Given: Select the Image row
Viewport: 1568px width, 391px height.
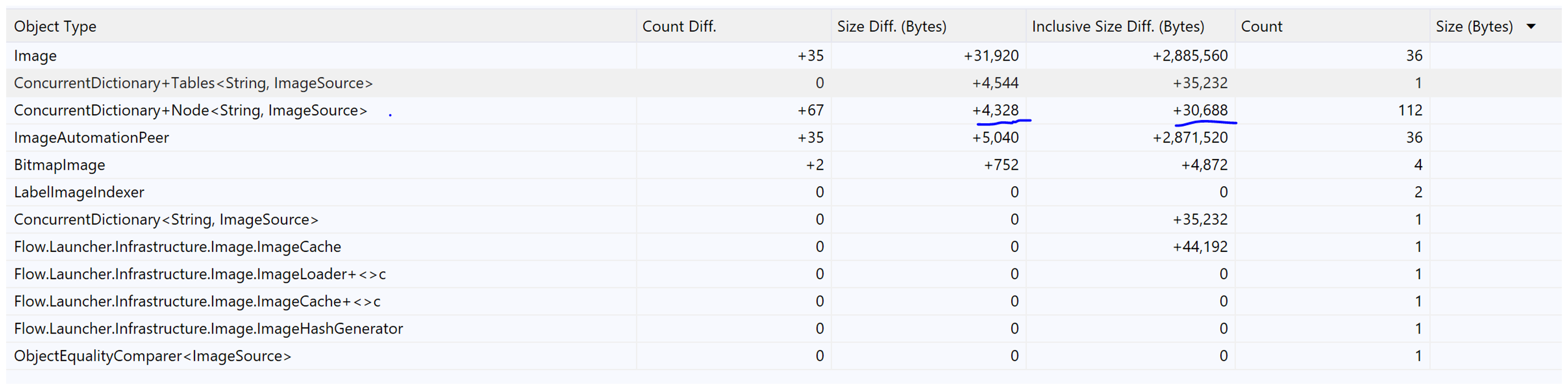Looking at the screenshot, I should (784, 56).
